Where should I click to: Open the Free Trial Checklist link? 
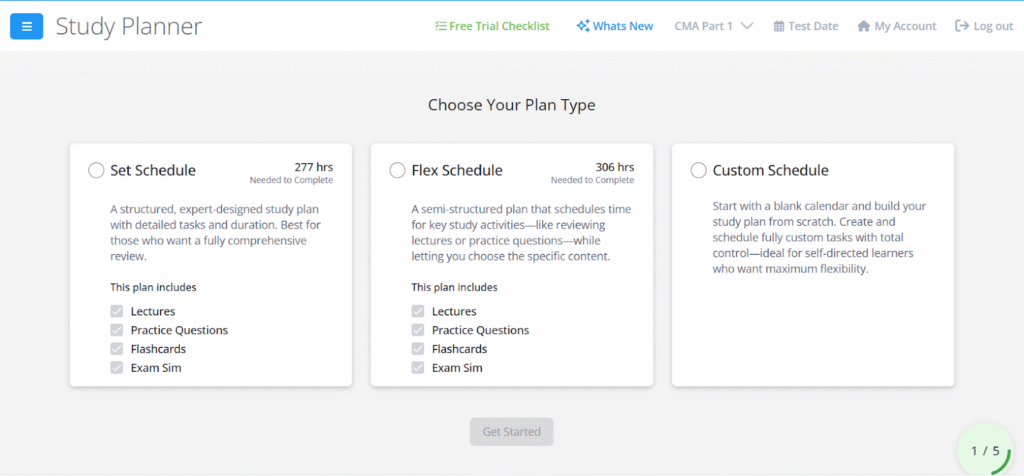pyautogui.click(x=499, y=26)
